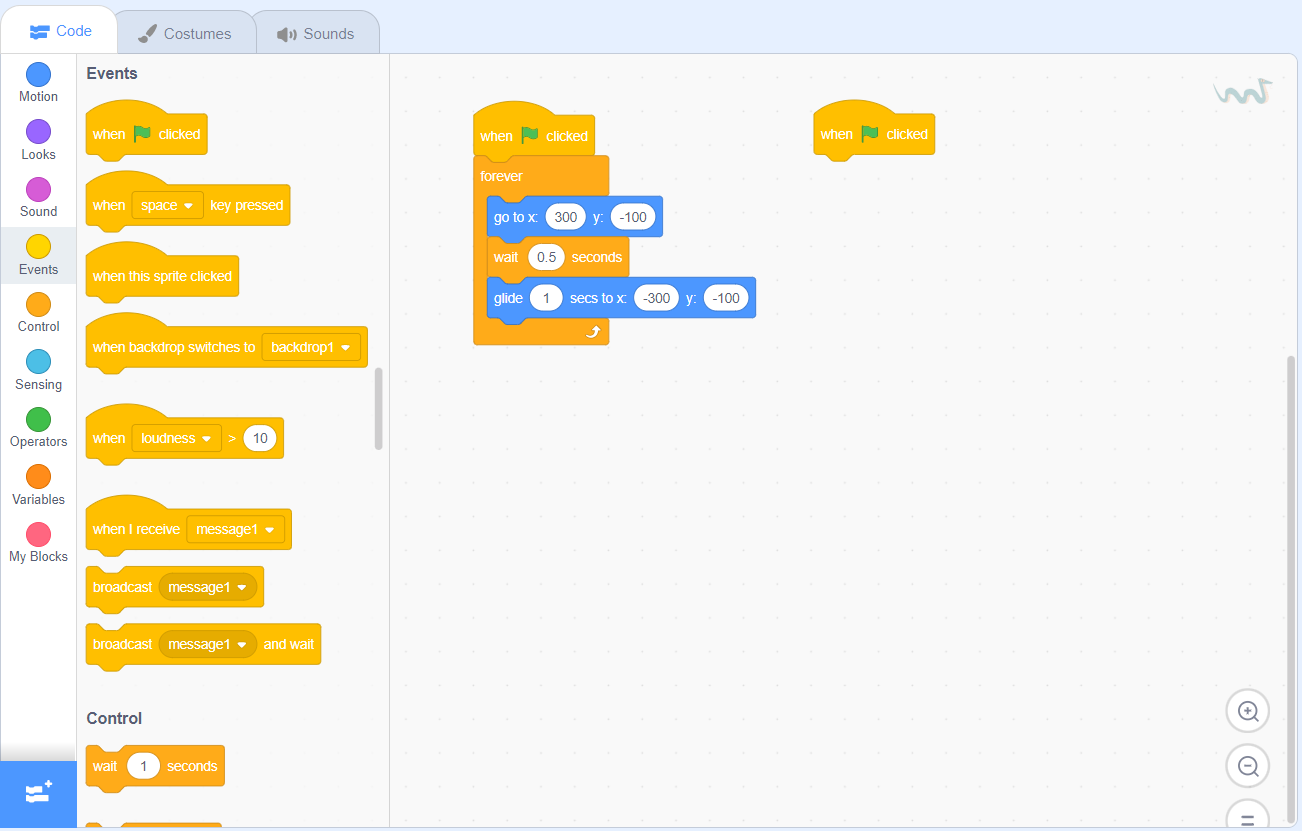Click green flag on forever script hat
The width and height of the screenshot is (1302, 831).
[530, 136]
